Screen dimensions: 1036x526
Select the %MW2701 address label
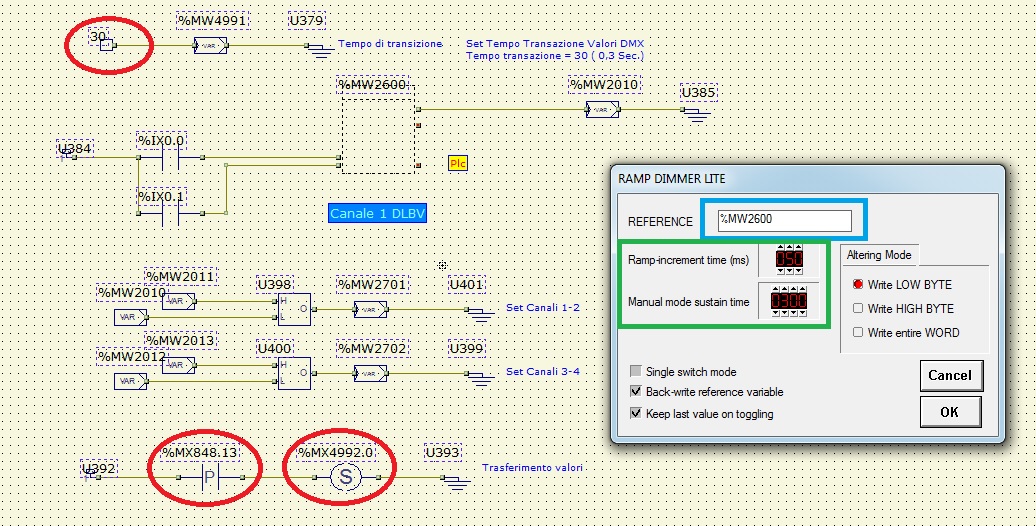373,285
